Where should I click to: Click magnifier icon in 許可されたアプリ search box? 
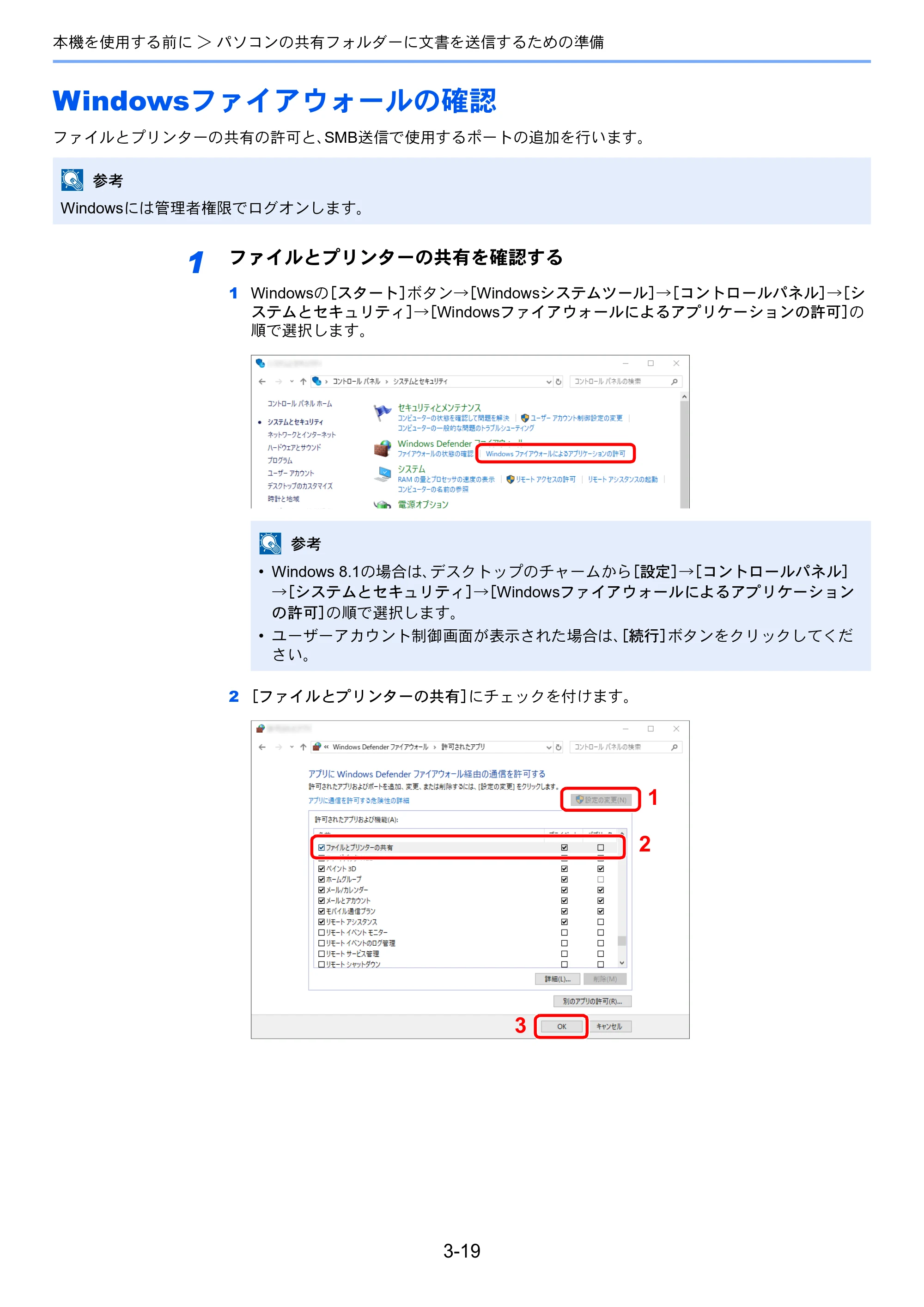click(x=675, y=747)
